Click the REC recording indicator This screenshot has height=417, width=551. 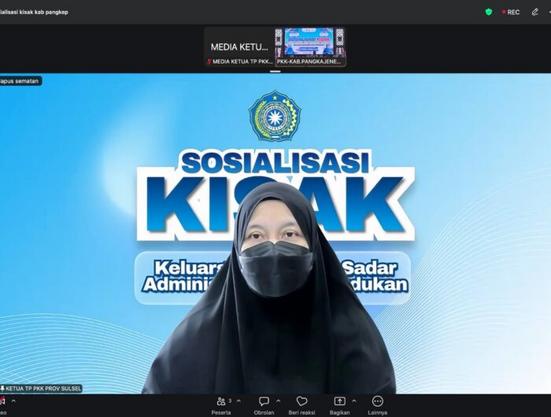[511, 12]
